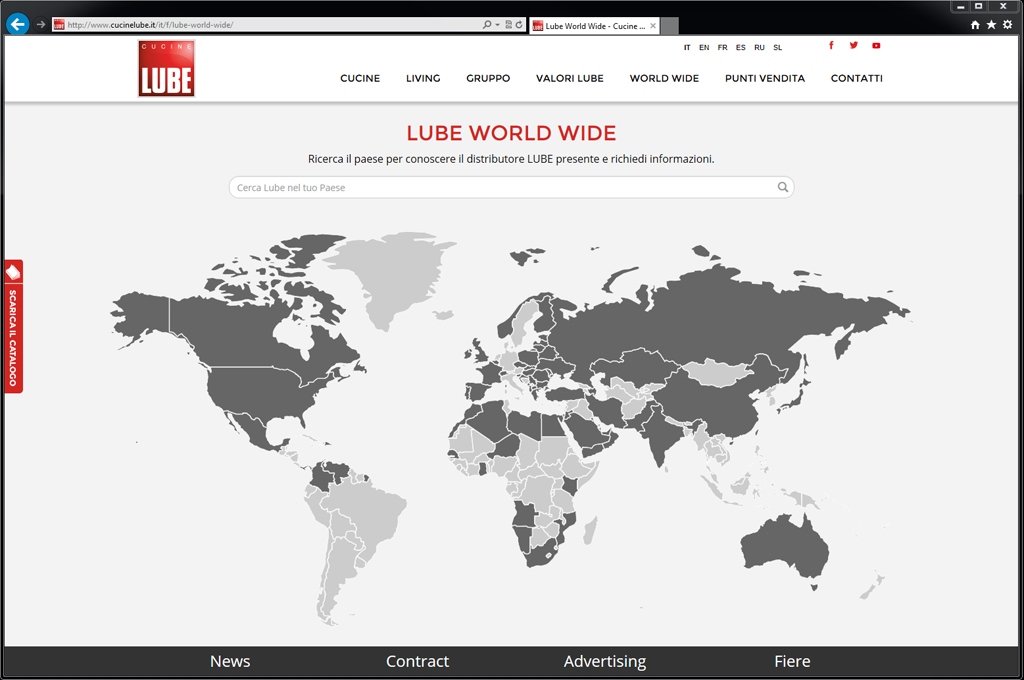Click the 'Cerca Lube nel tuo Paese' field
This screenshot has width=1024, height=680.
[511, 187]
